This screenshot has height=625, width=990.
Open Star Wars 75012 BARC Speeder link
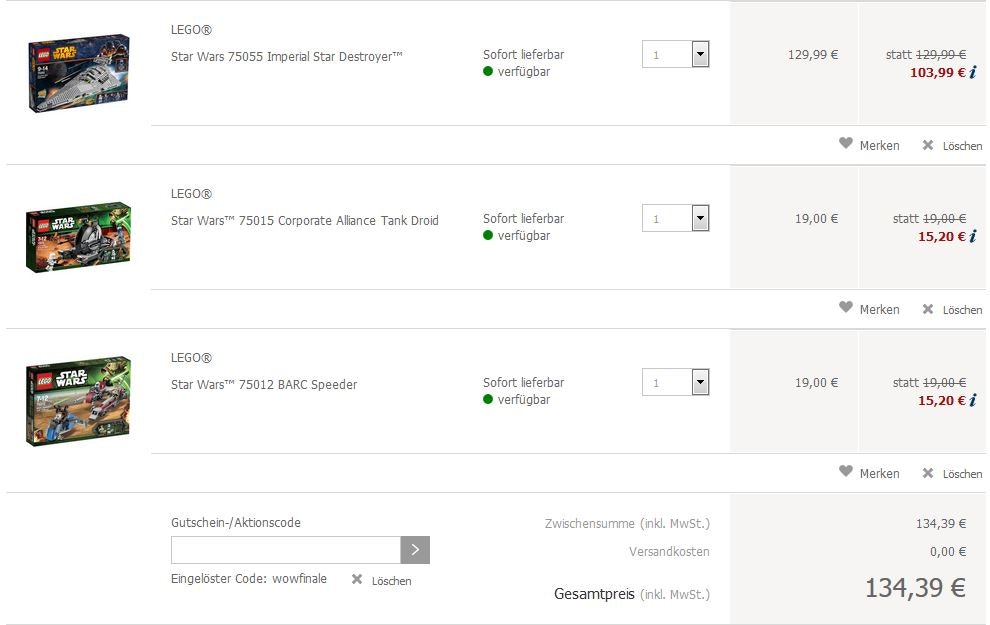tap(263, 384)
